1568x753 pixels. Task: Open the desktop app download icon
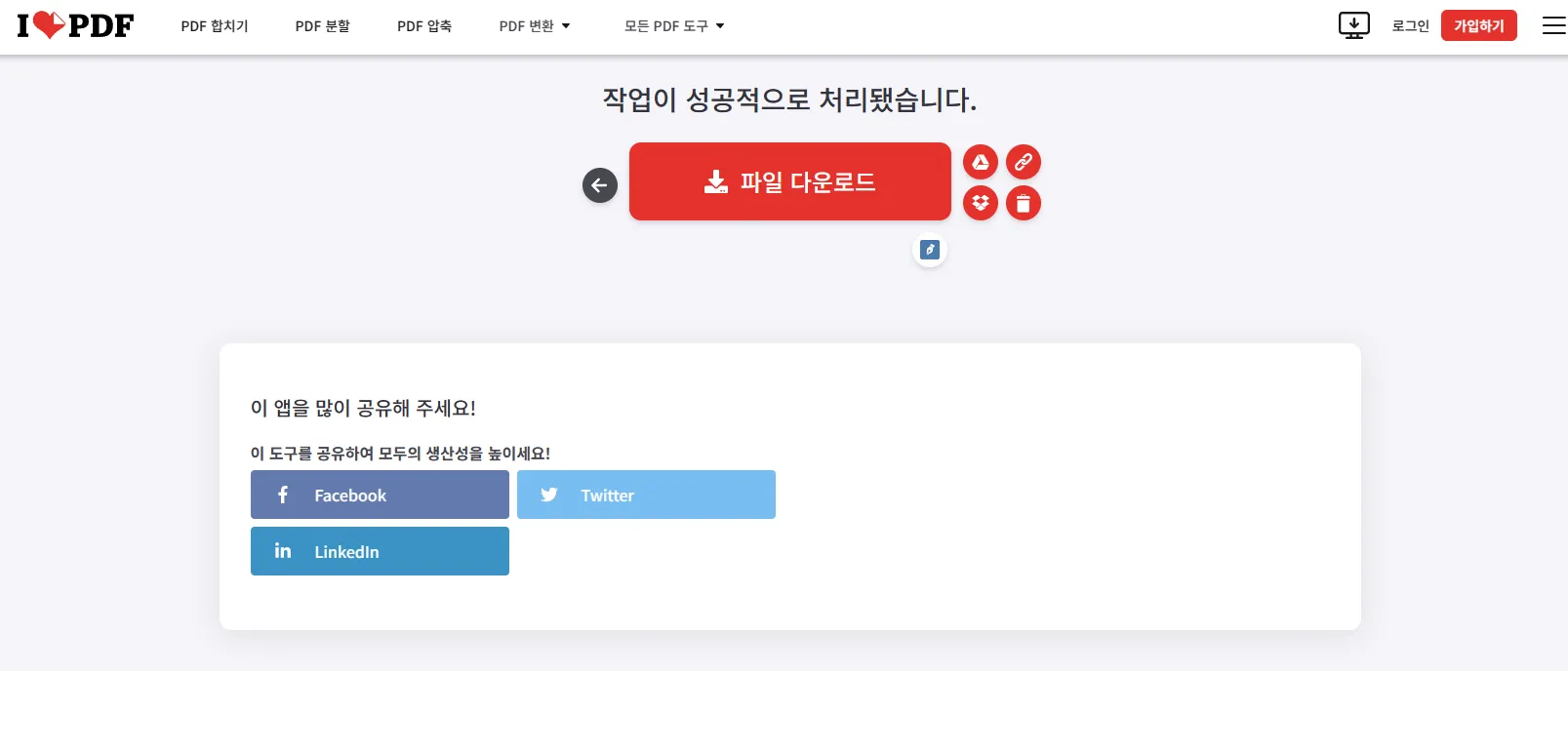(1354, 25)
